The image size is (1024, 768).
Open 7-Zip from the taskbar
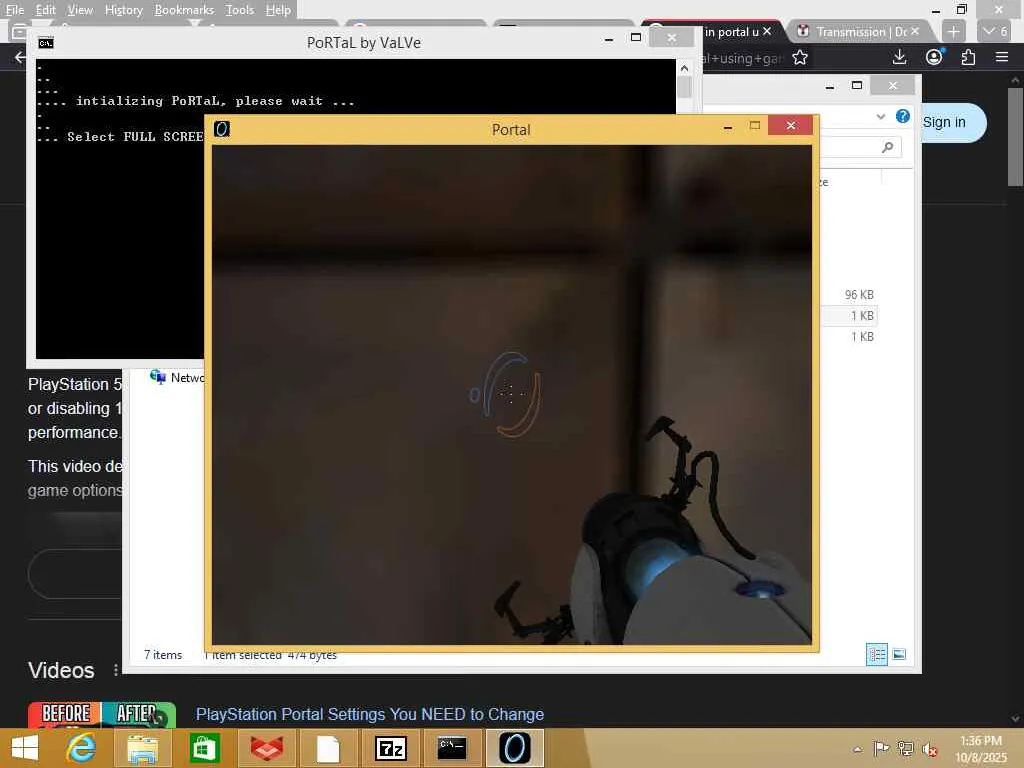(x=391, y=748)
